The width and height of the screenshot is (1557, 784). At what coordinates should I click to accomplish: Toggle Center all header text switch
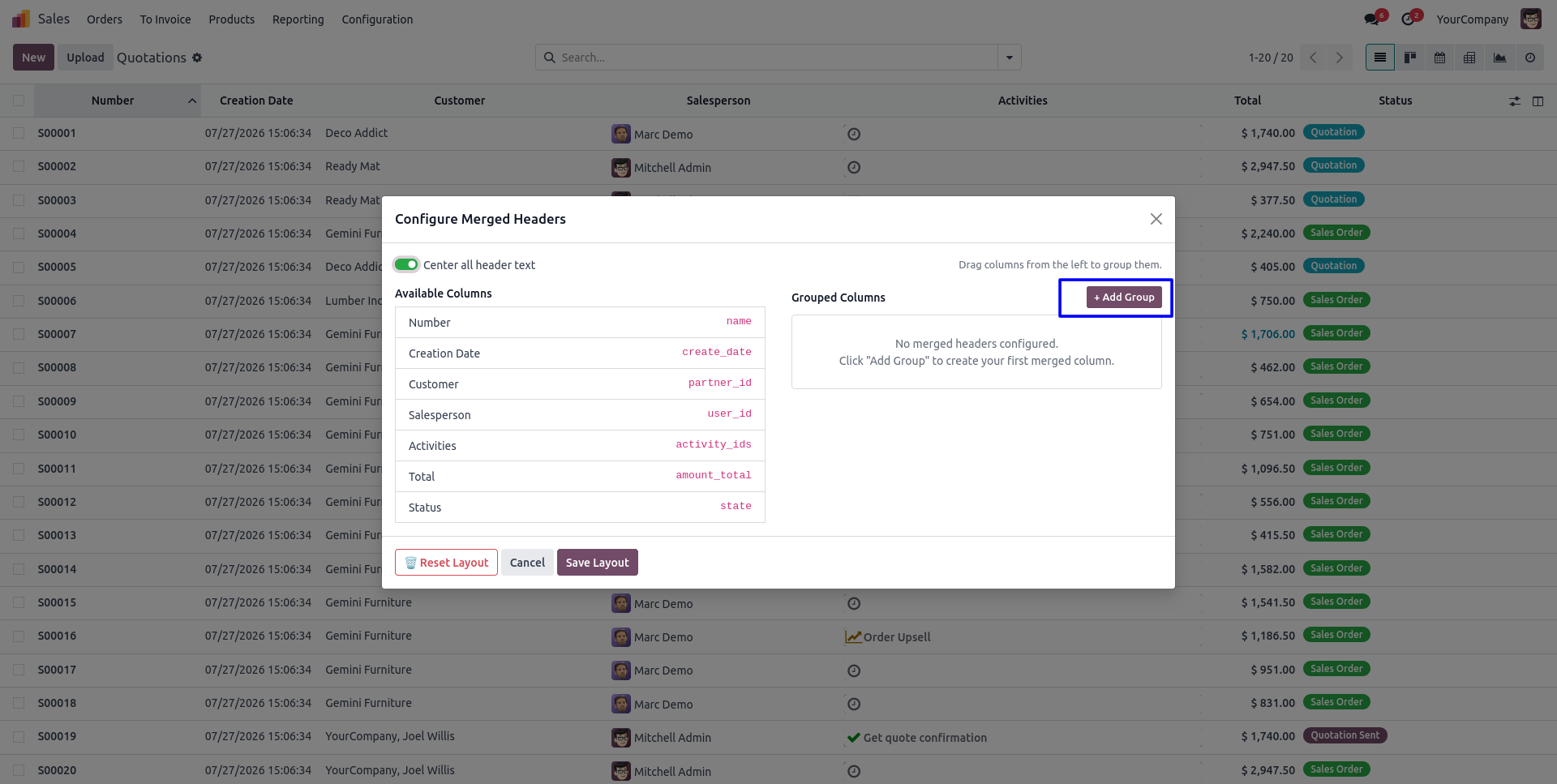(406, 264)
